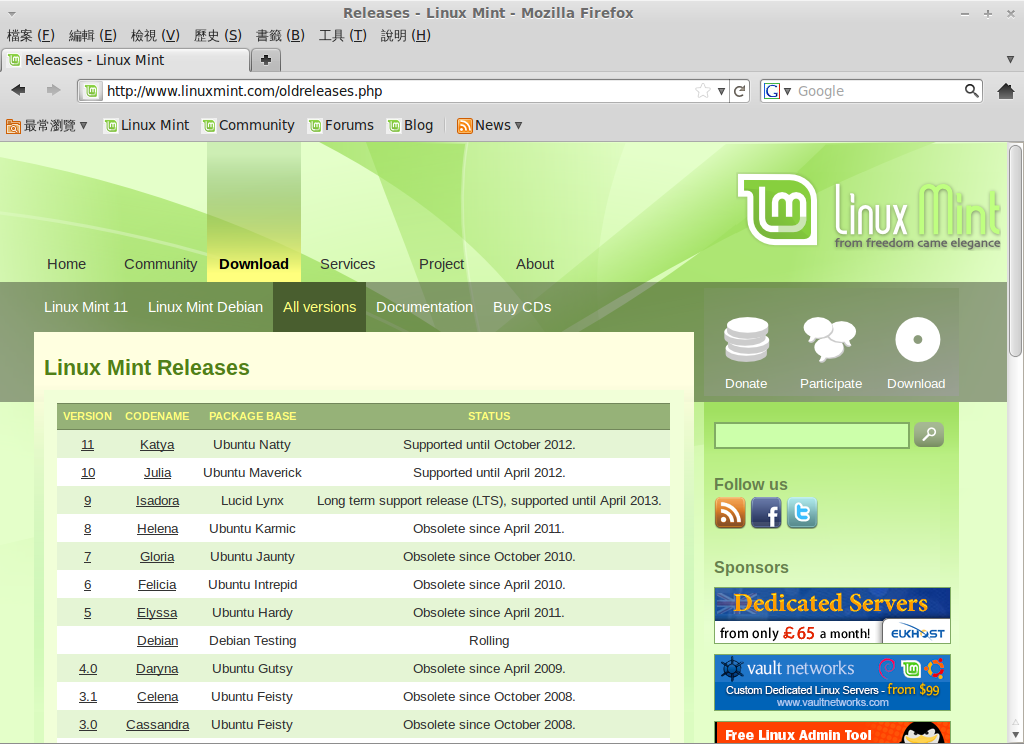Viewport: 1024px width, 744px height.
Task: Open the Katya codename link
Action: 157,445
